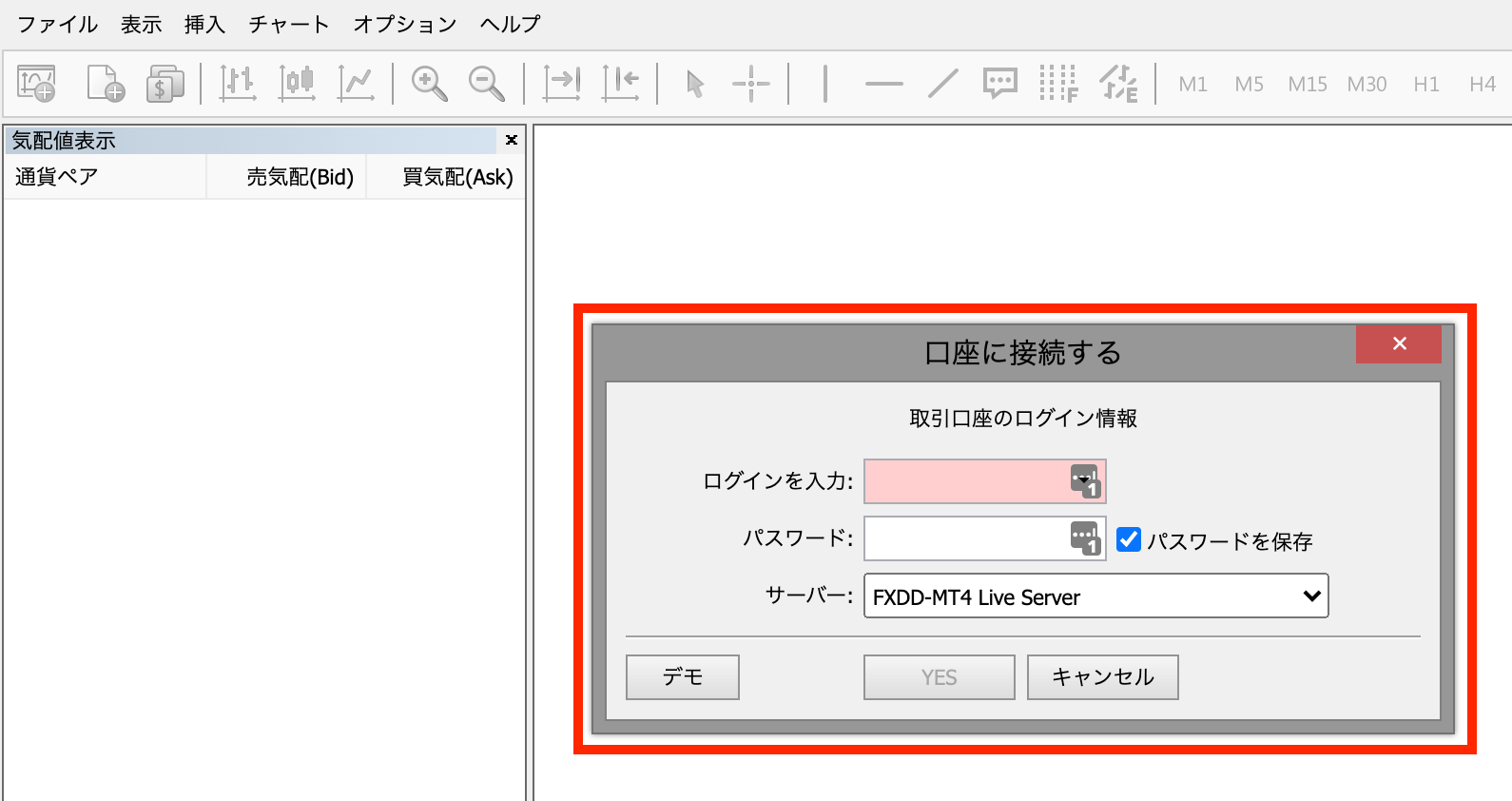1512x801 pixels.
Task: Click the account dollar icon
Action: pyautogui.click(x=165, y=84)
